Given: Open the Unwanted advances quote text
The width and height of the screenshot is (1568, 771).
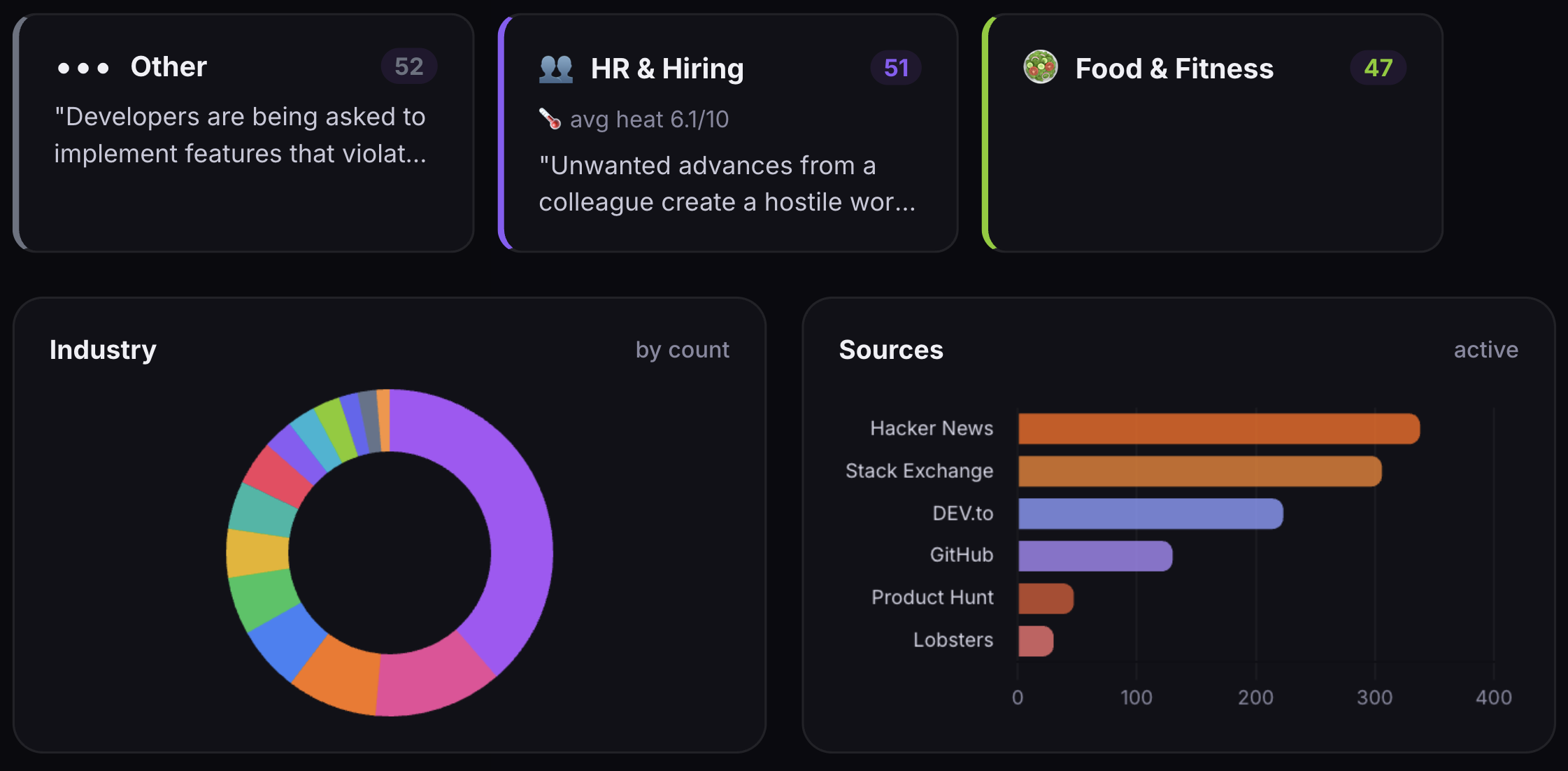Looking at the screenshot, I should [x=727, y=184].
